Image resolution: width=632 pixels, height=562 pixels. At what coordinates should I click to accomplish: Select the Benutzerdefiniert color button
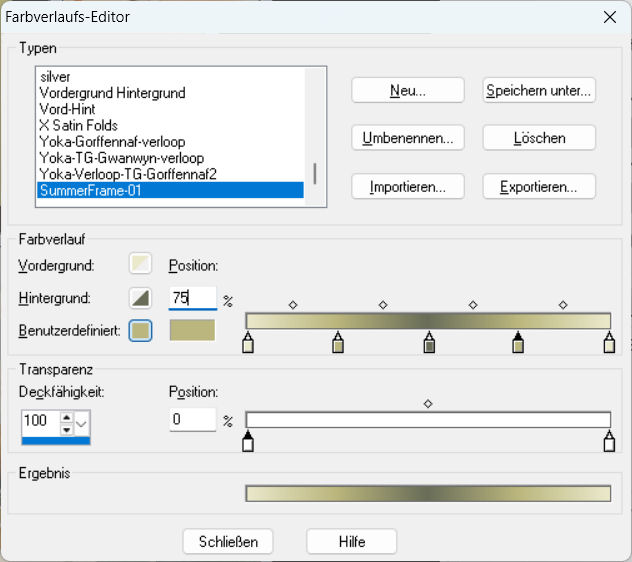click(x=140, y=331)
